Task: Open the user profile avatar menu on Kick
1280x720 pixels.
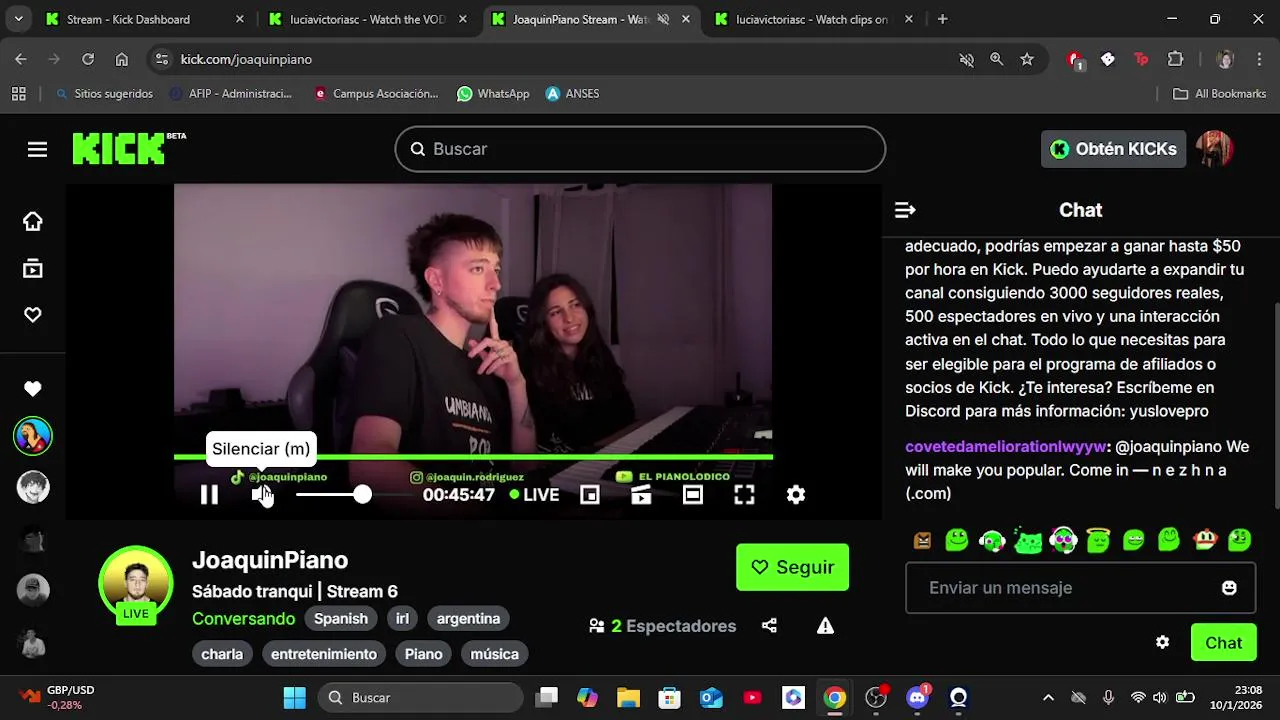Action: [1215, 149]
